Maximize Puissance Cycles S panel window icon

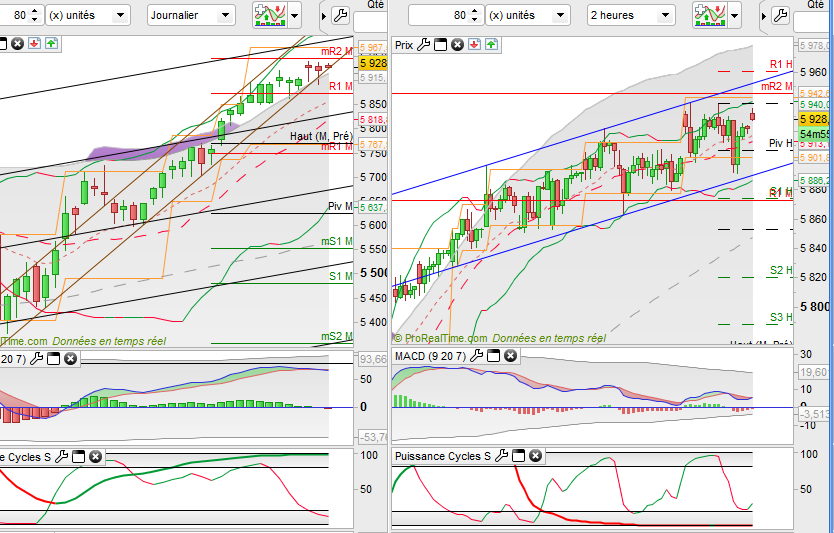(519, 456)
